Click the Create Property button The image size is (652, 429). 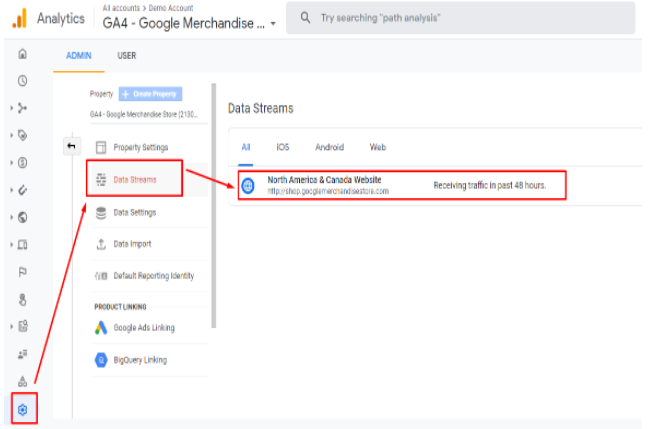(150, 94)
